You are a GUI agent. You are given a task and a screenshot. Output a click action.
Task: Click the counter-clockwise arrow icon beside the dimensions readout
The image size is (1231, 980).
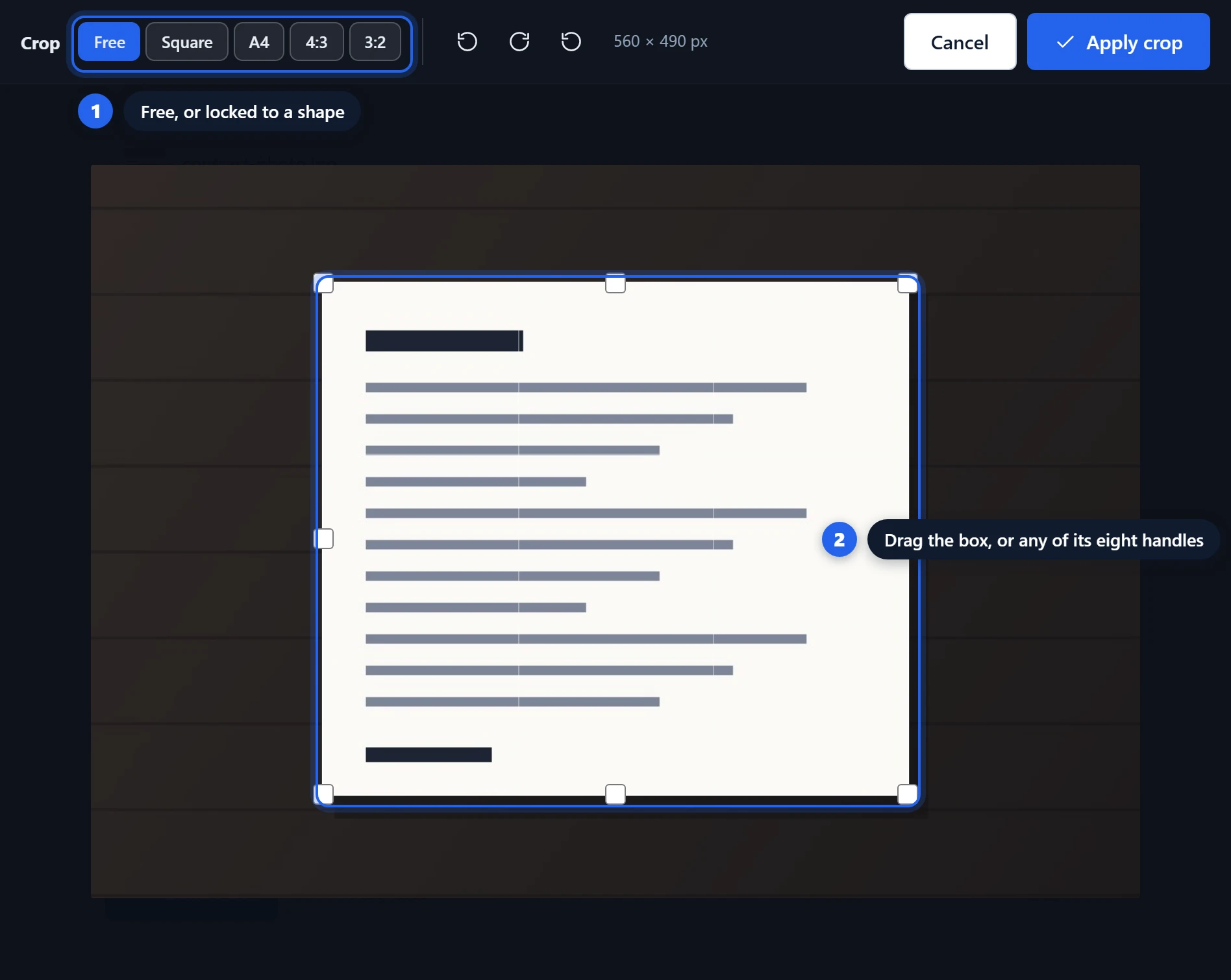(571, 42)
